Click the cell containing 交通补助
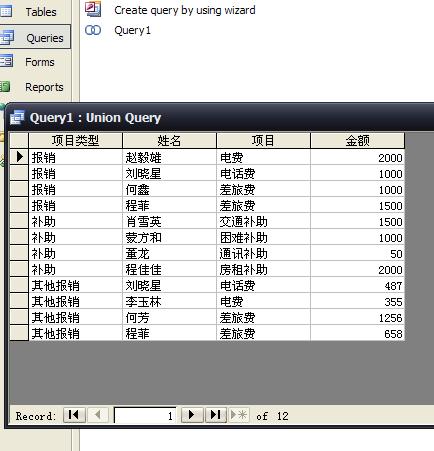 (263, 221)
